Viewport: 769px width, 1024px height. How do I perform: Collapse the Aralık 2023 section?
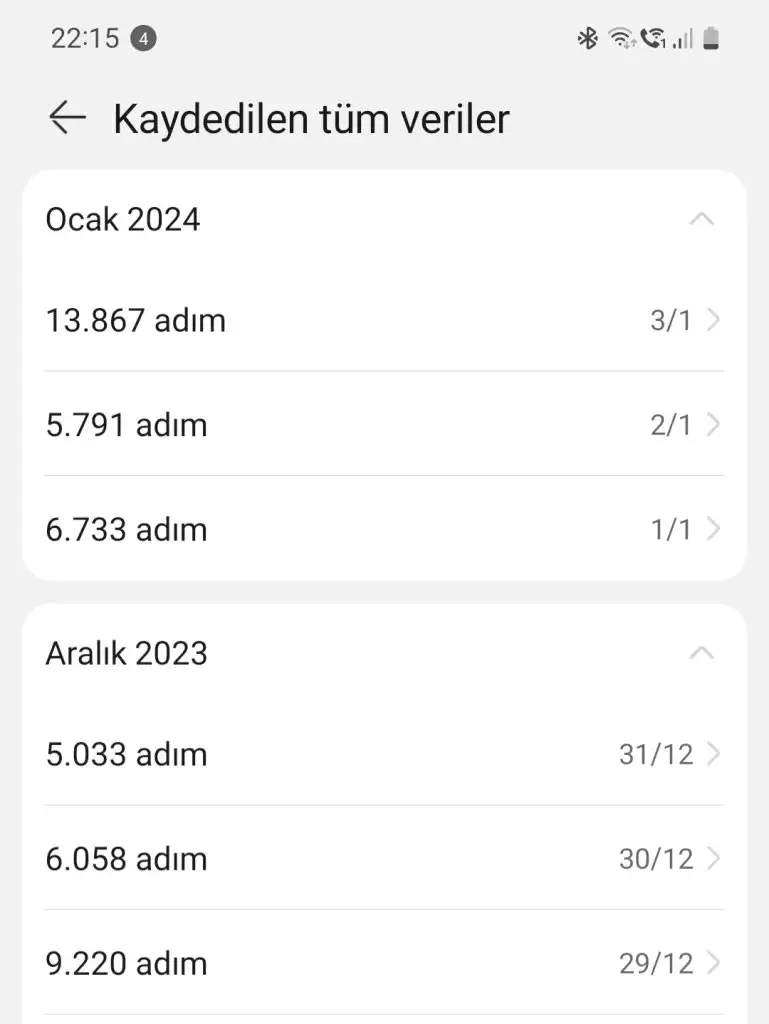click(x=702, y=653)
